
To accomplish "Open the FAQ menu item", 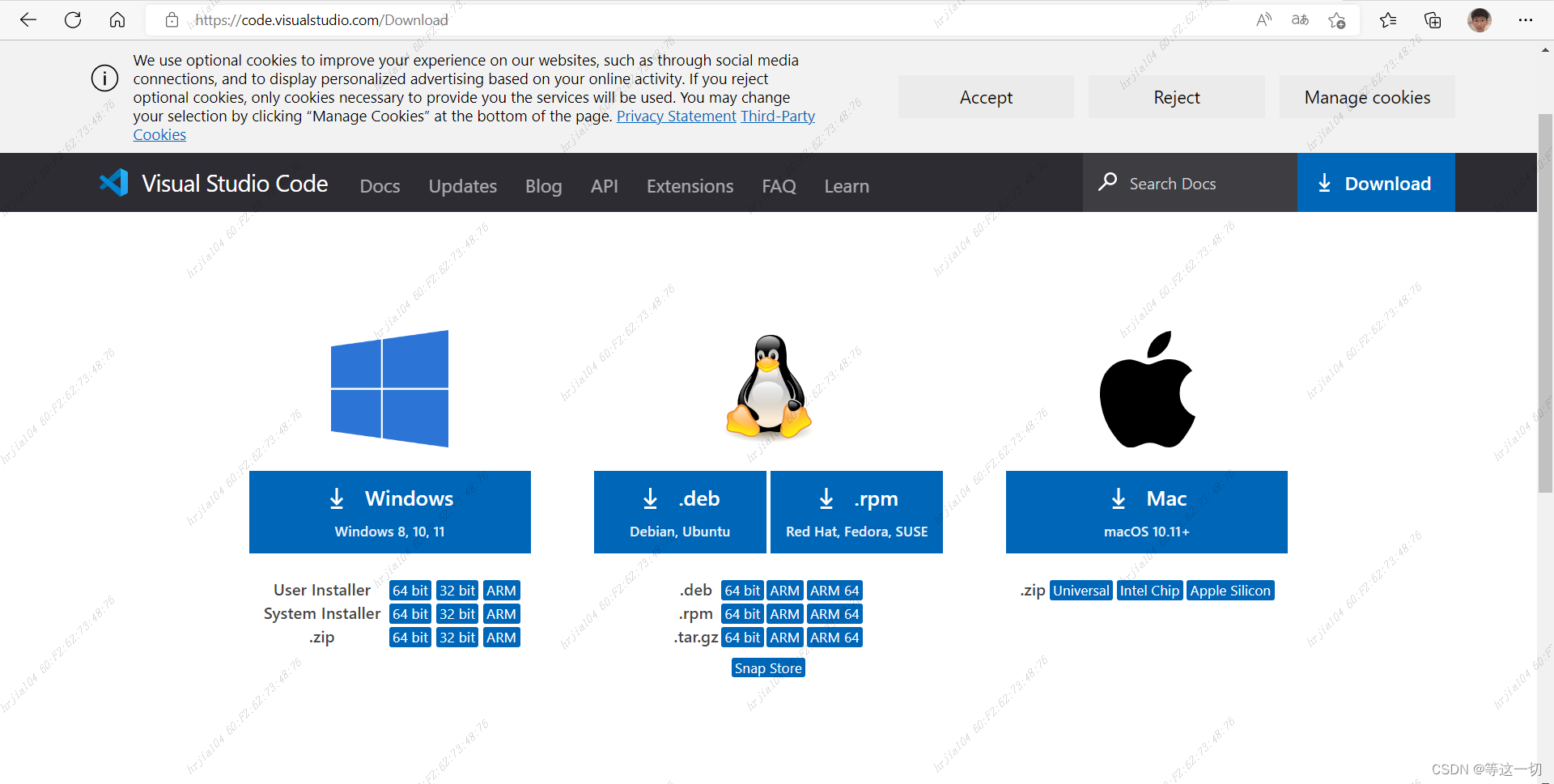I will [x=779, y=186].
